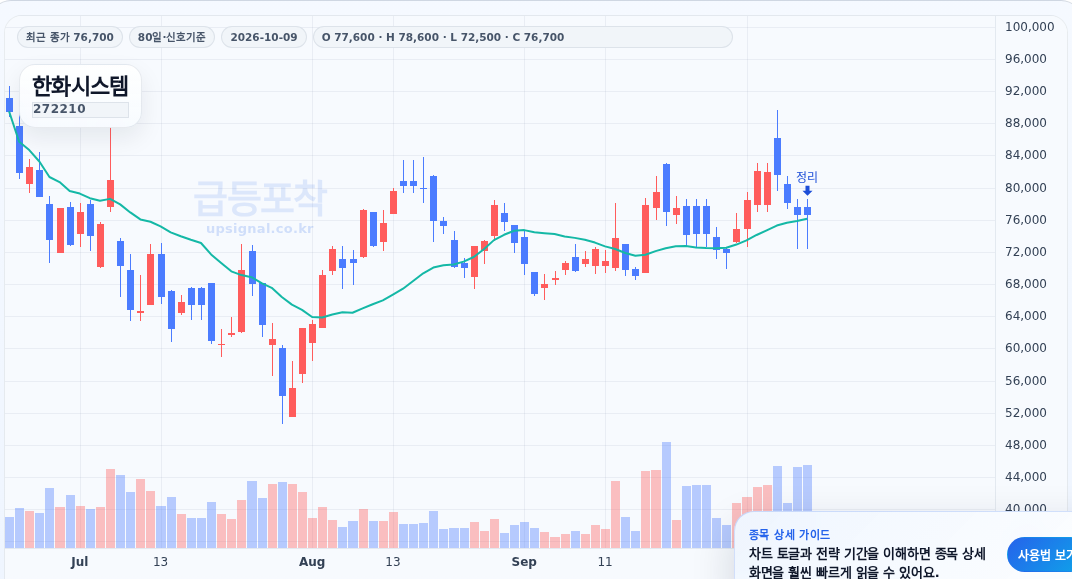1072x579 pixels.
Task: Click the 88,000 price axis label
Action: 1026,123
